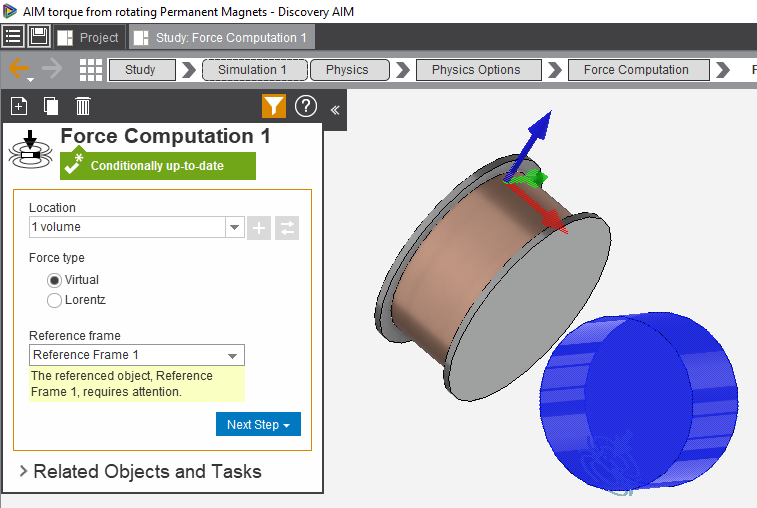The height and width of the screenshot is (508, 757).
Task: Click the '1 volume' location field
Action: (x=127, y=227)
